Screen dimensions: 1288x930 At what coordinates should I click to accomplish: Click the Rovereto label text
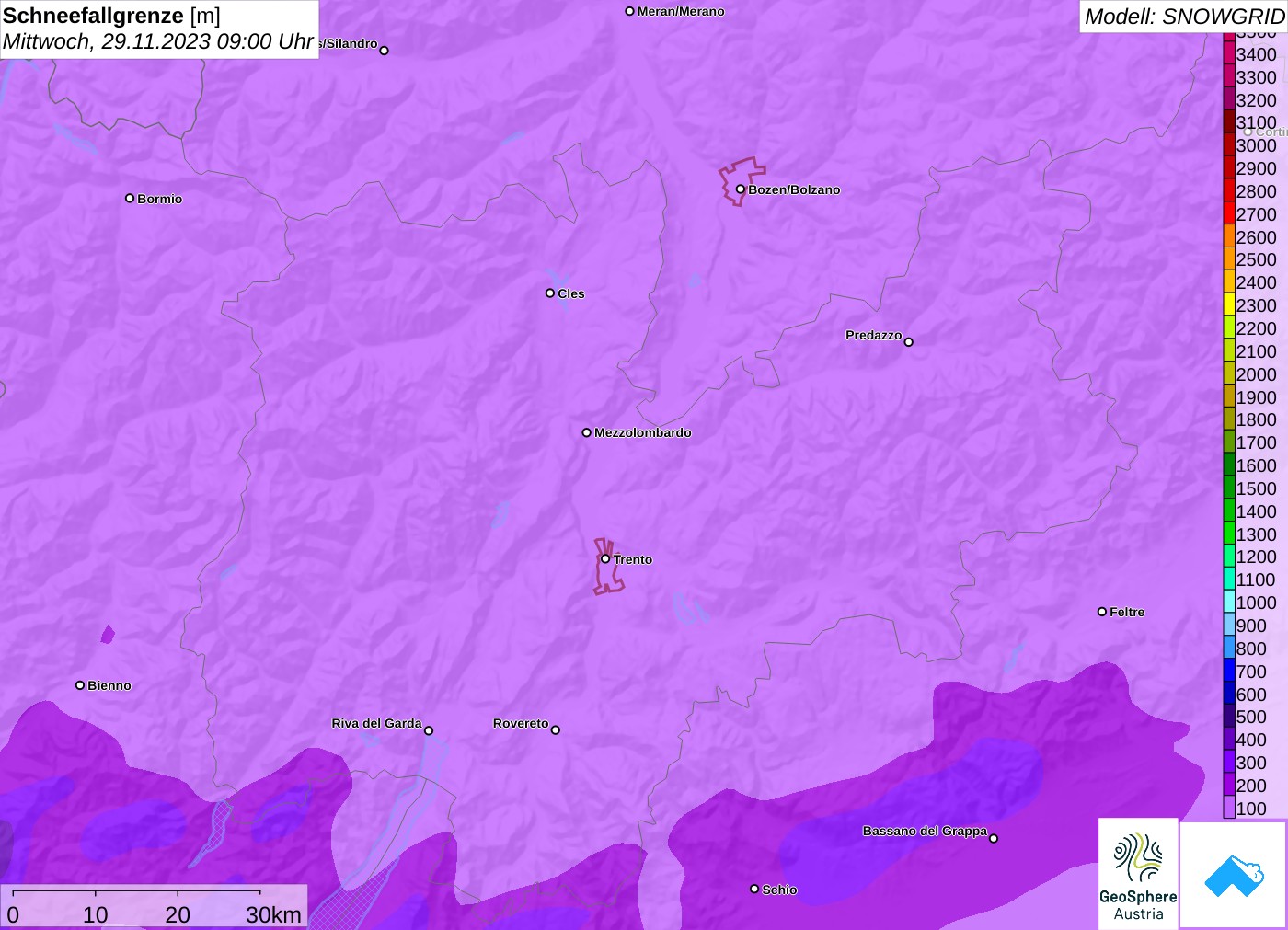(x=521, y=723)
